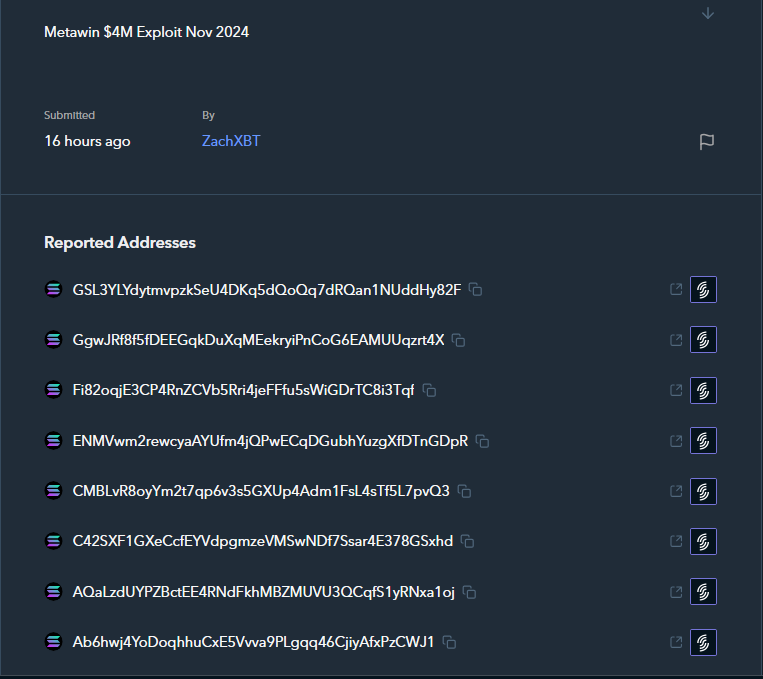Open ENMVwm2rewcya address in external explorer

coord(676,440)
